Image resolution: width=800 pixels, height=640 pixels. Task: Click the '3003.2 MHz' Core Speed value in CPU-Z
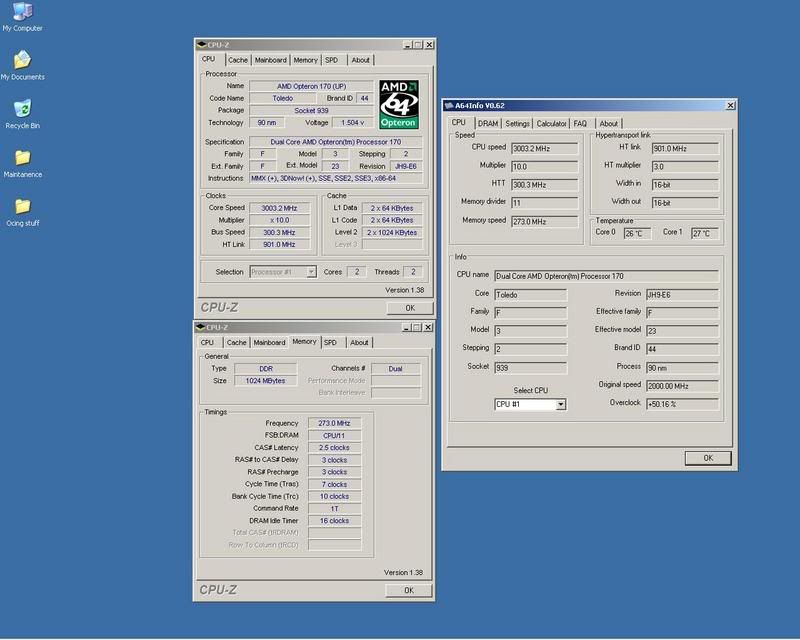point(279,208)
